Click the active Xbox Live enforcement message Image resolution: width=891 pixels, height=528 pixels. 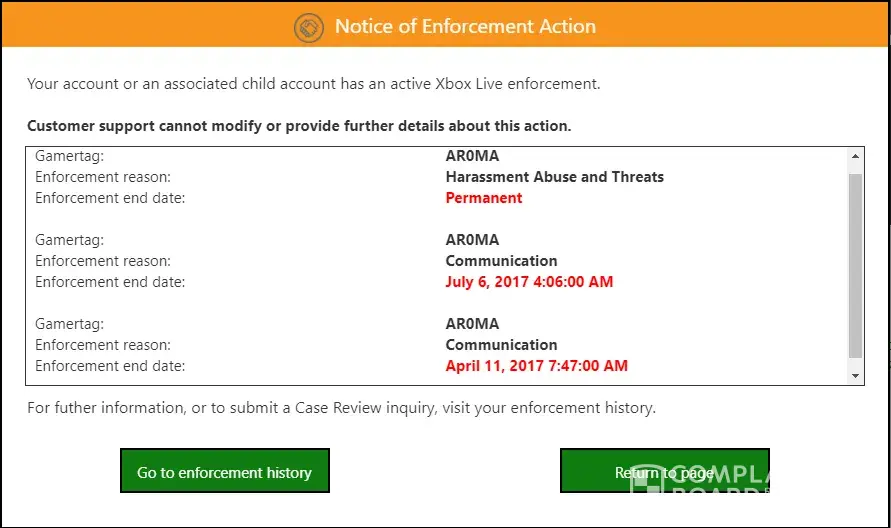[x=313, y=84]
